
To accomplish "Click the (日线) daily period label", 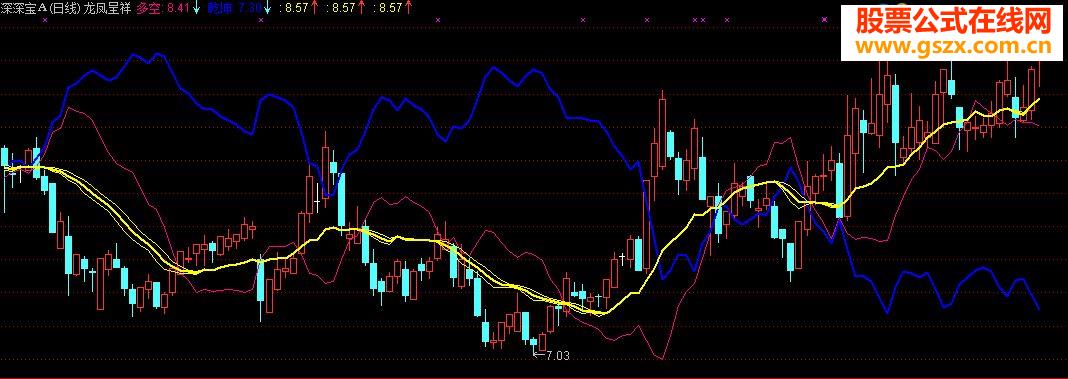I will point(64,8).
